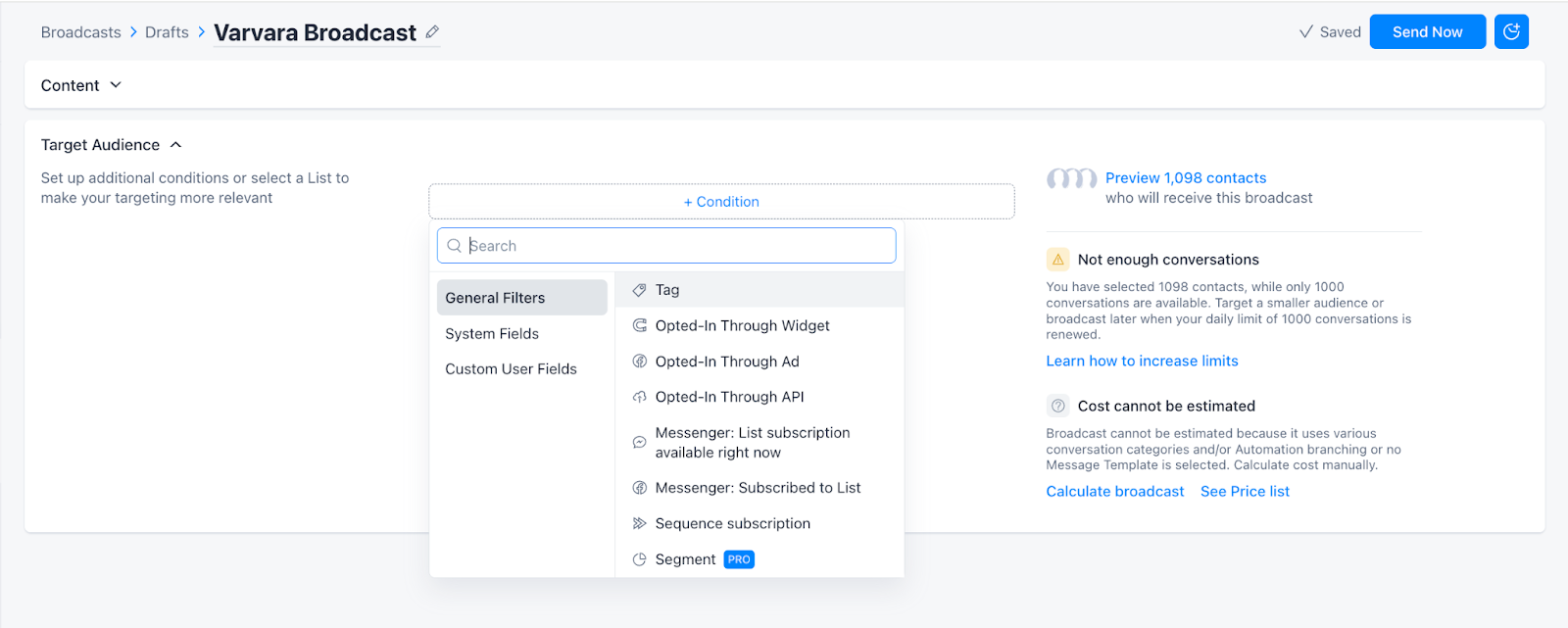This screenshot has width=1568, height=628.
Task: Click the Calculate broadcast link
Action: click(x=1114, y=492)
